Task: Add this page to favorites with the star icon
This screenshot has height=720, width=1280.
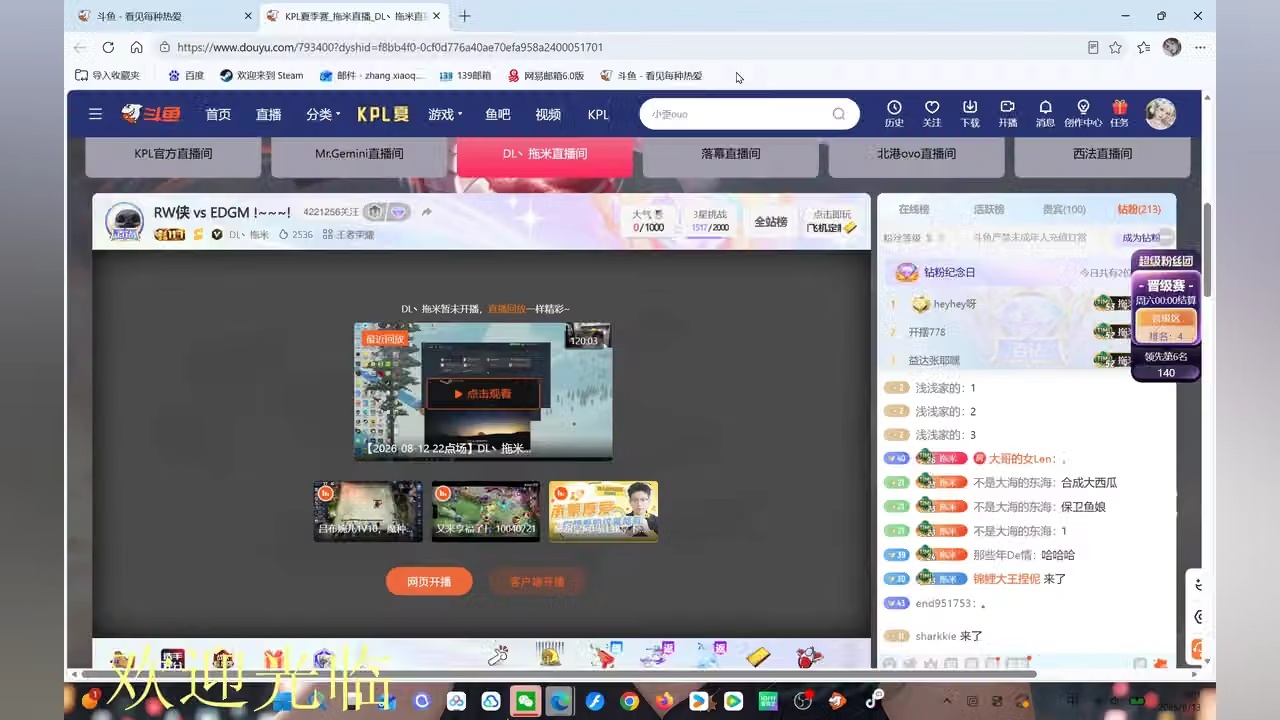Action: (x=1115, y=47)
